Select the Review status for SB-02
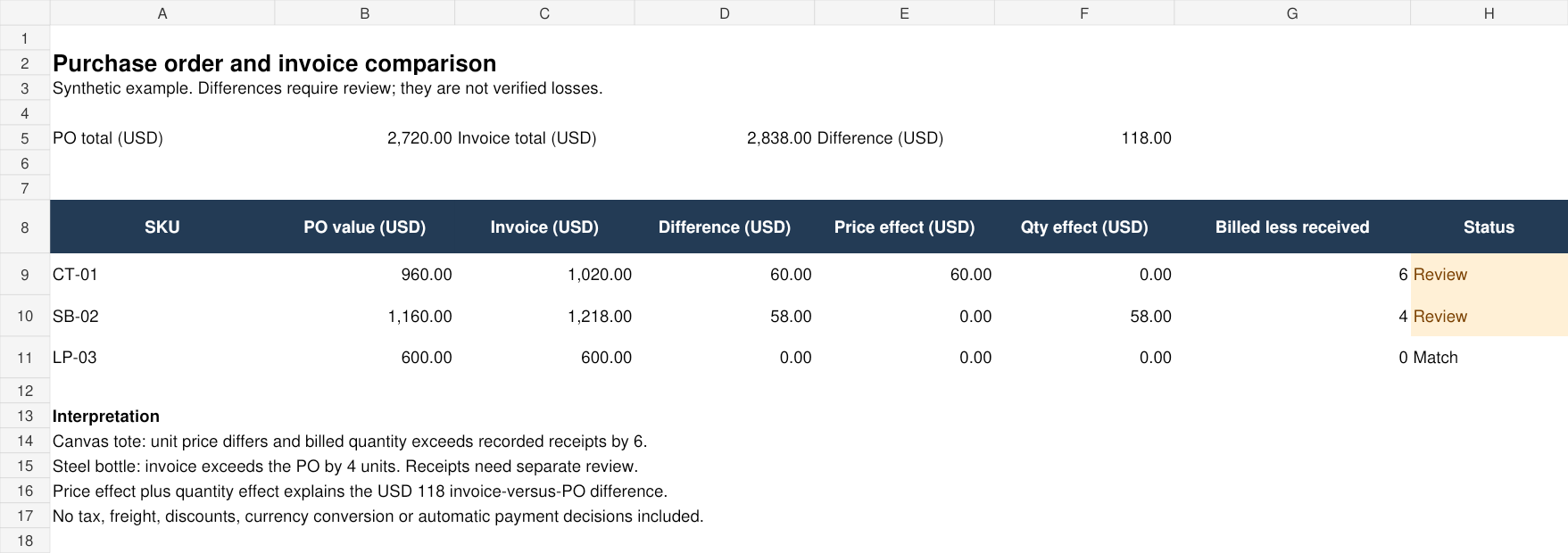Screen dimensions: 1568x553 pyautogui.click(x=1489, y=316)
